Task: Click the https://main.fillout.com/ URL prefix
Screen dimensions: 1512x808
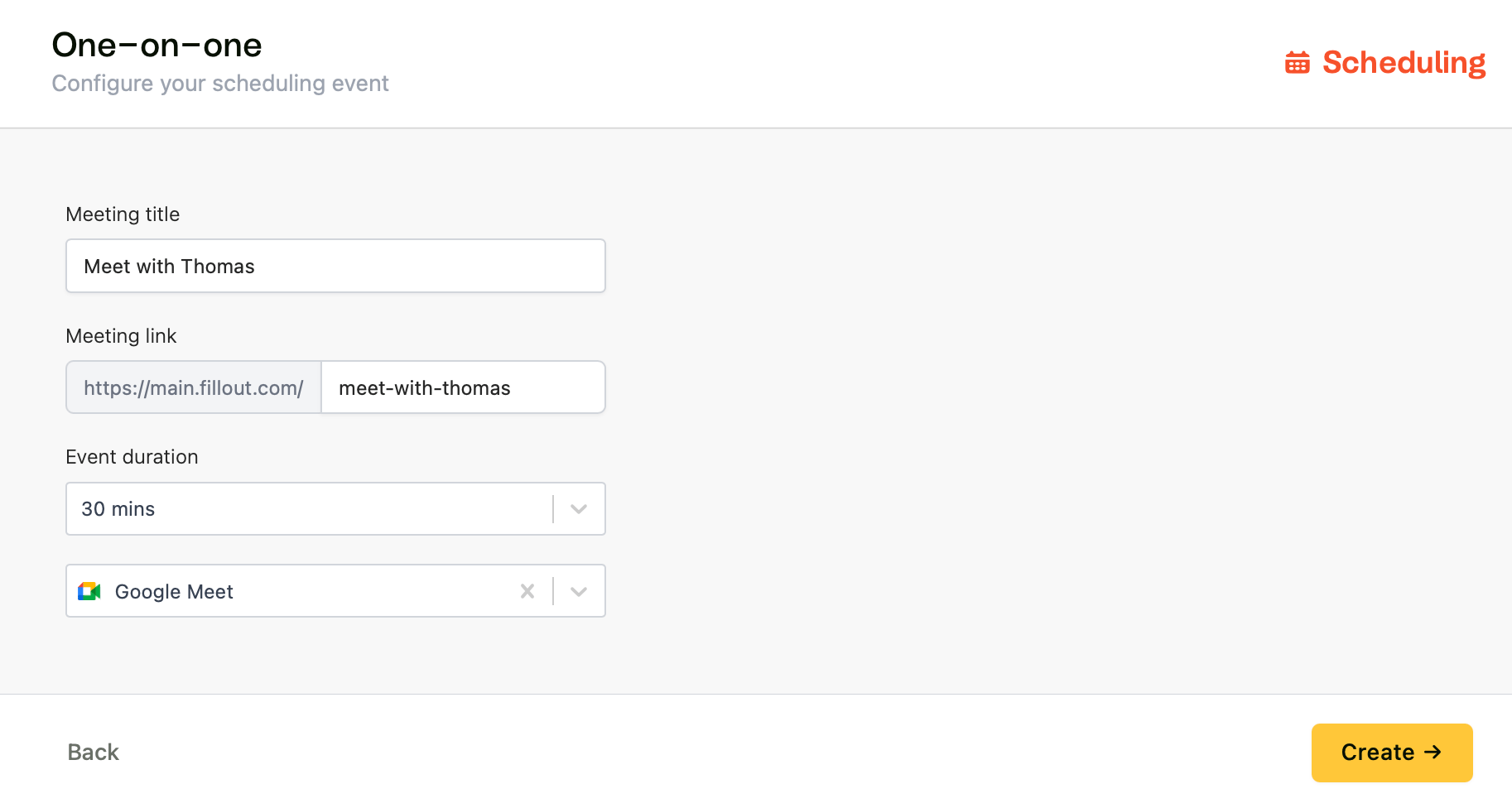Action: tap(194, 387)
